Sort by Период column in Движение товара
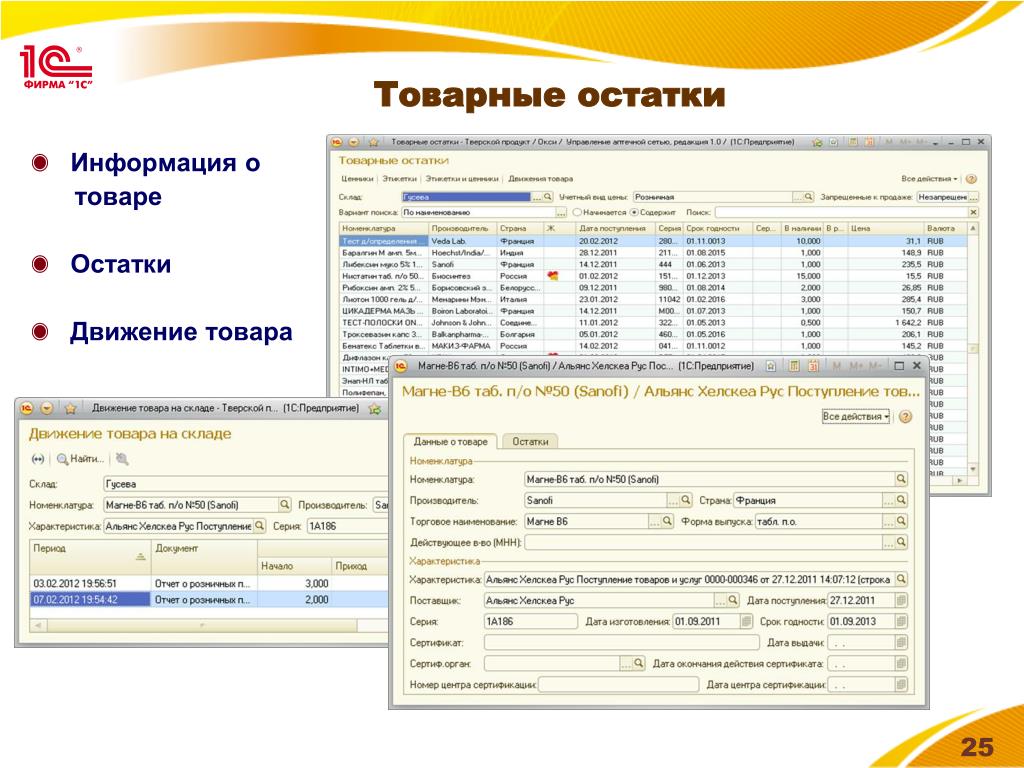The width and height of the screenshot is (1024, 768). tap(90, 557)
